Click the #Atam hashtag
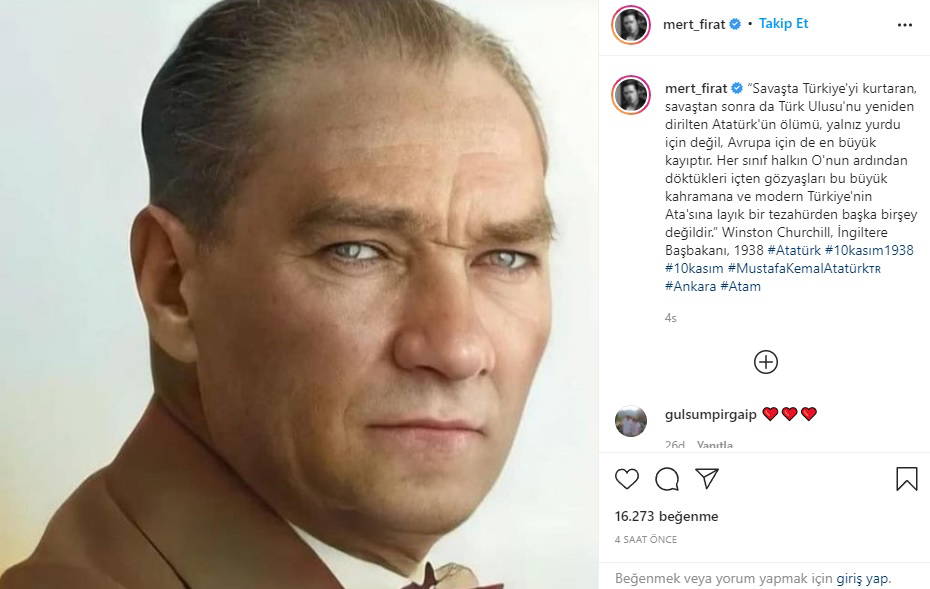This screenshot has width=930, height=589. 741,286
